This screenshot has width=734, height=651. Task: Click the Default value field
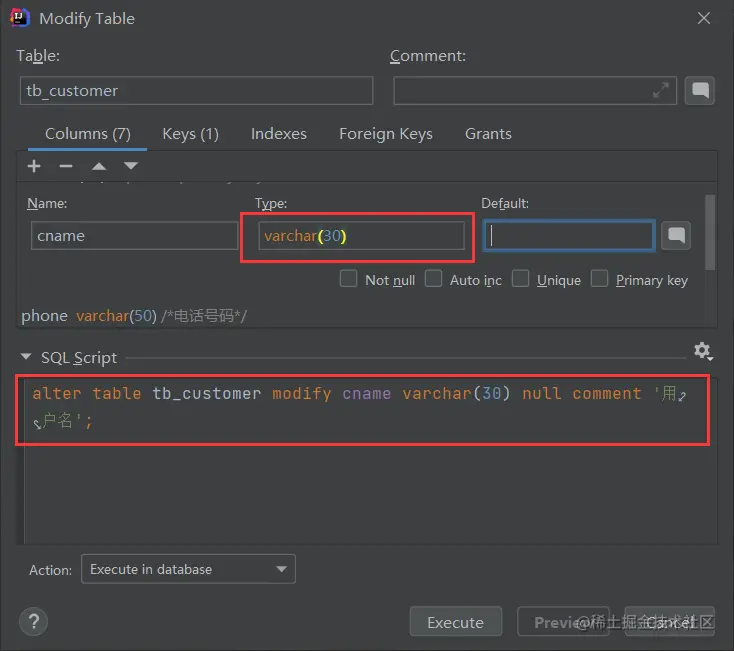coord(569,235)
